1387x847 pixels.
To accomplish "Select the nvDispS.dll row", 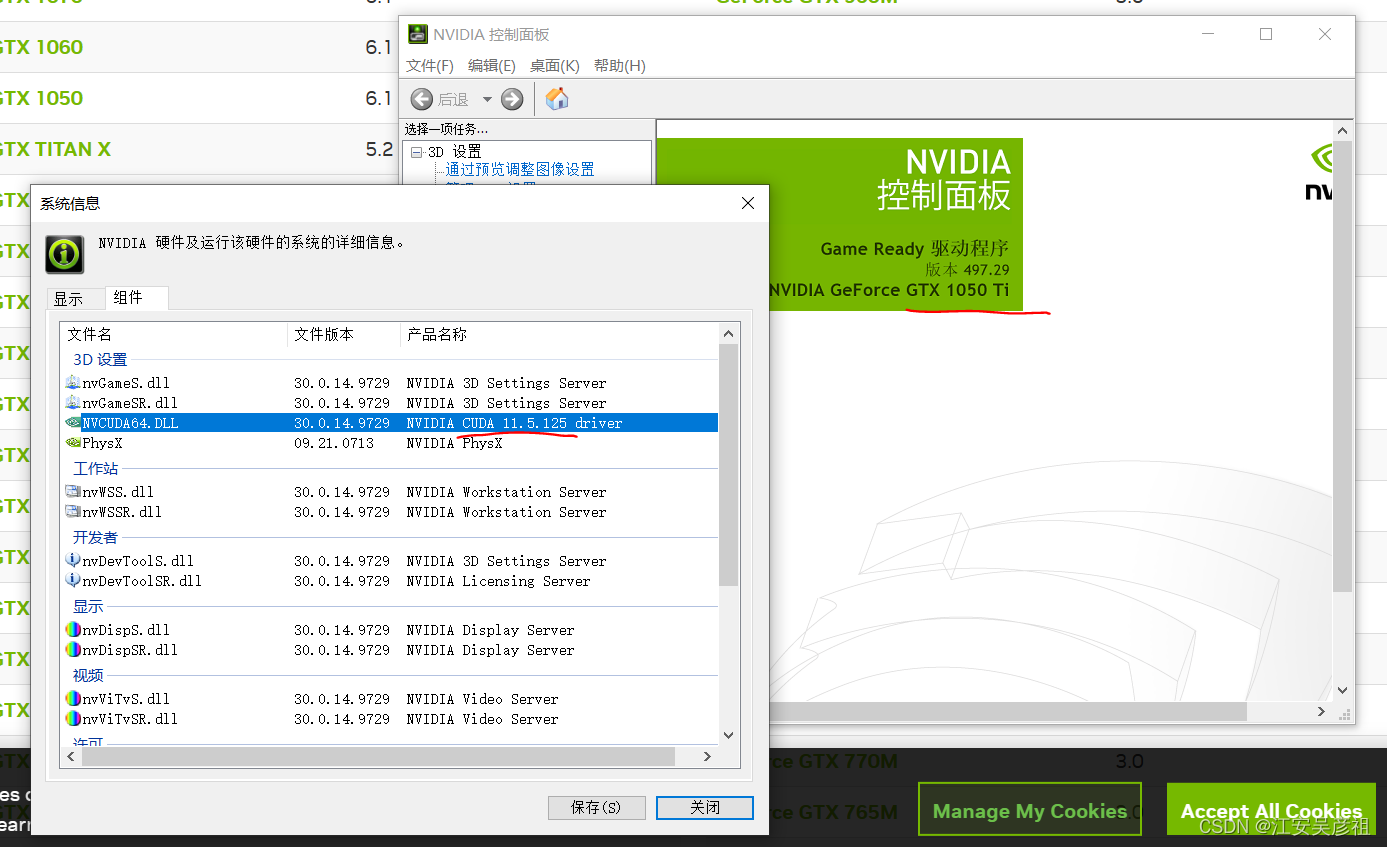I will (390, 630).
